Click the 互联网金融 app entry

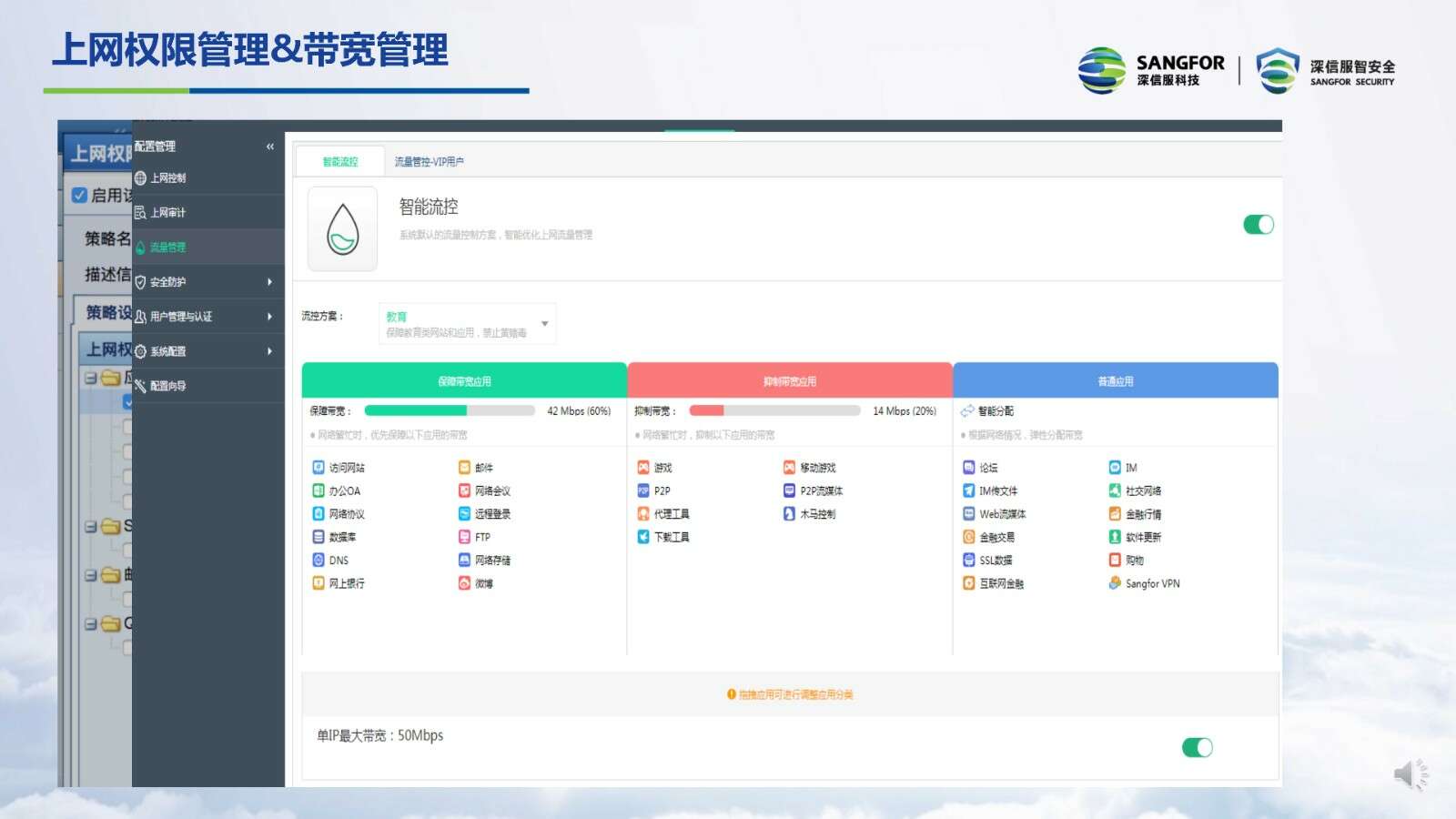click(994, 583)
